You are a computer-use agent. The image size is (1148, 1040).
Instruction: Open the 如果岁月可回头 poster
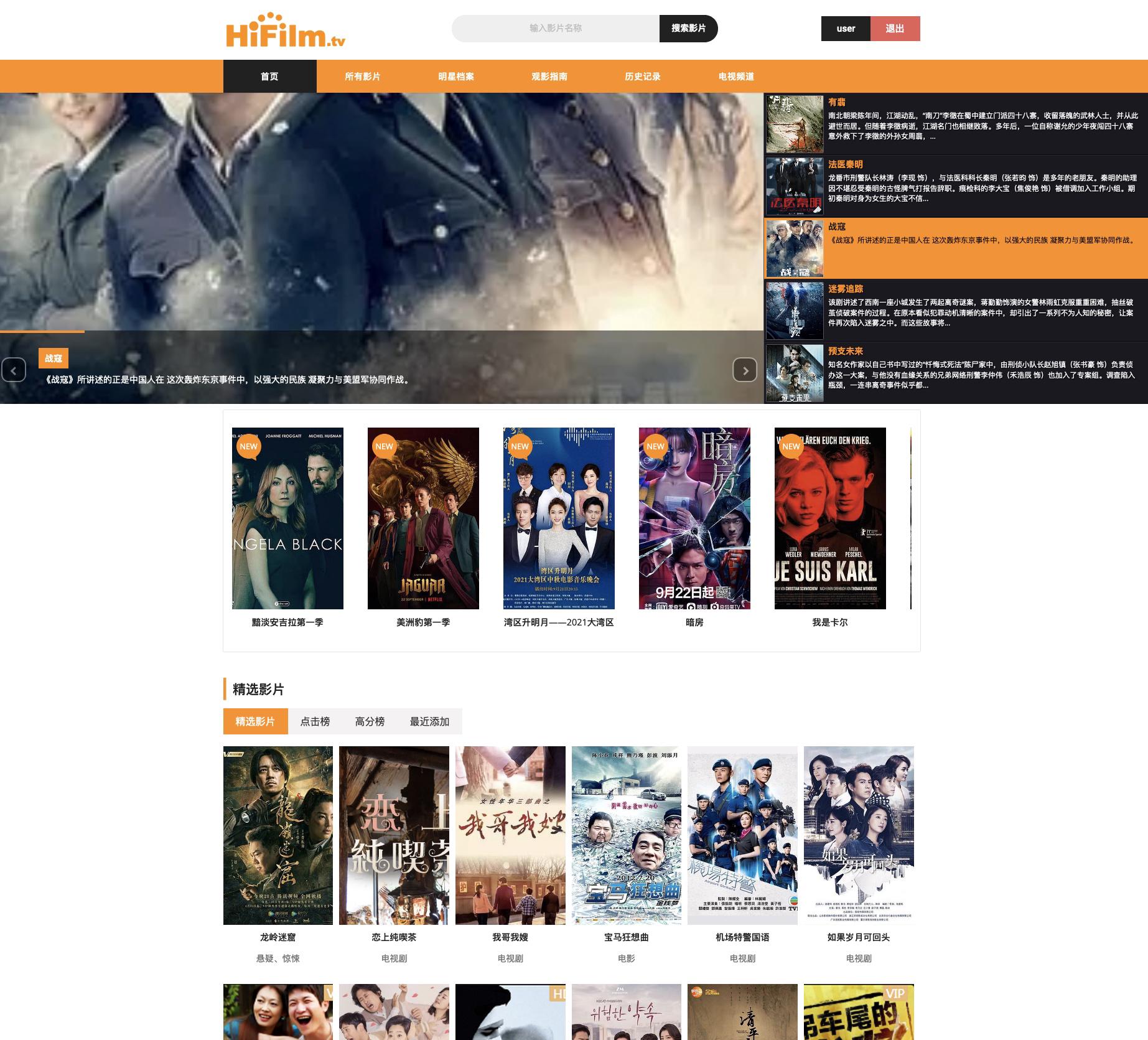(x=859, y=835)
